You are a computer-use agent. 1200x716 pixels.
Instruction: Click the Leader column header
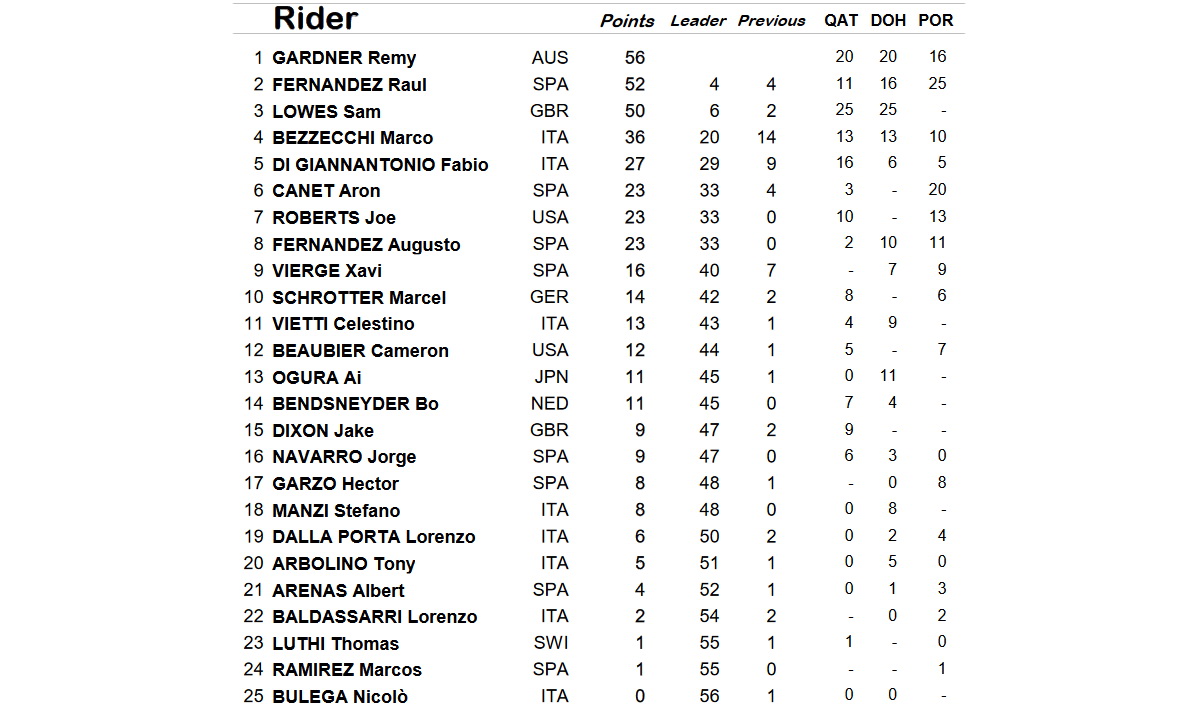click(x=698, y=21)
